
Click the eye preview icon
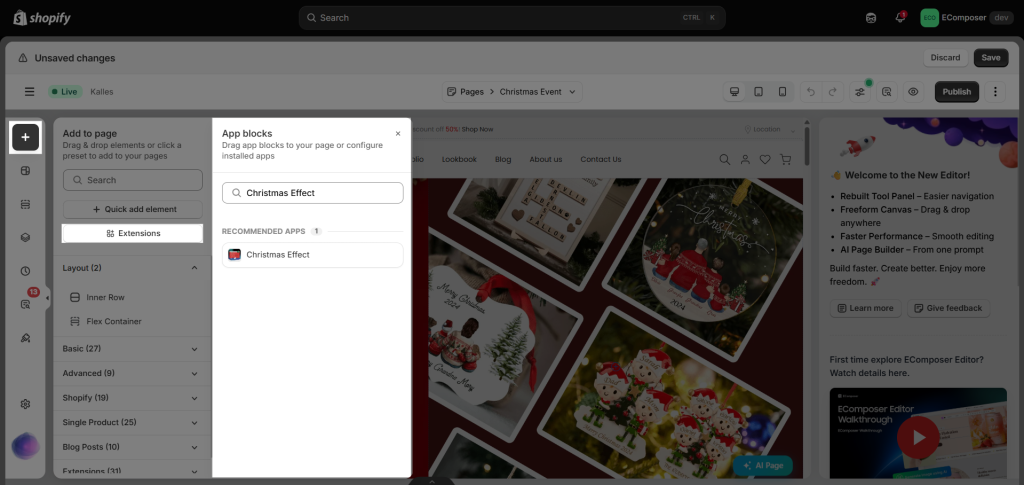coord(913,92)
